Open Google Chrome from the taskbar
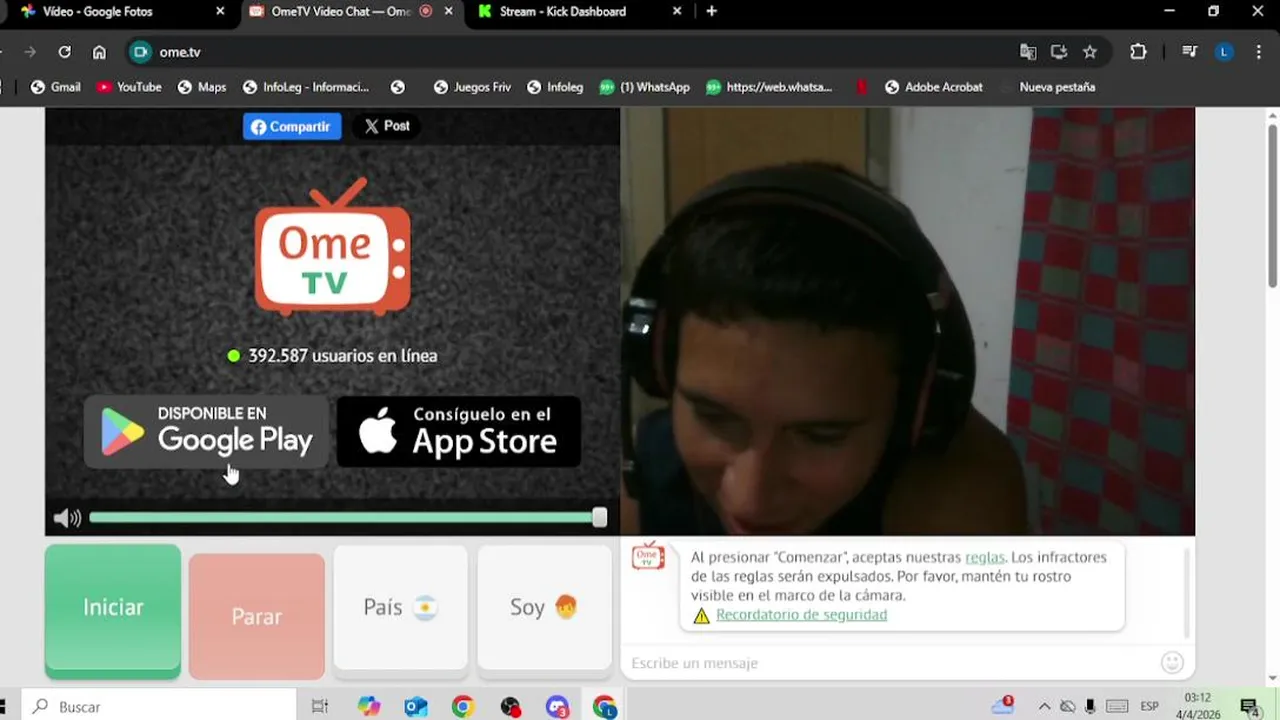Viewport: 1280px width, 720px height. 463,707
